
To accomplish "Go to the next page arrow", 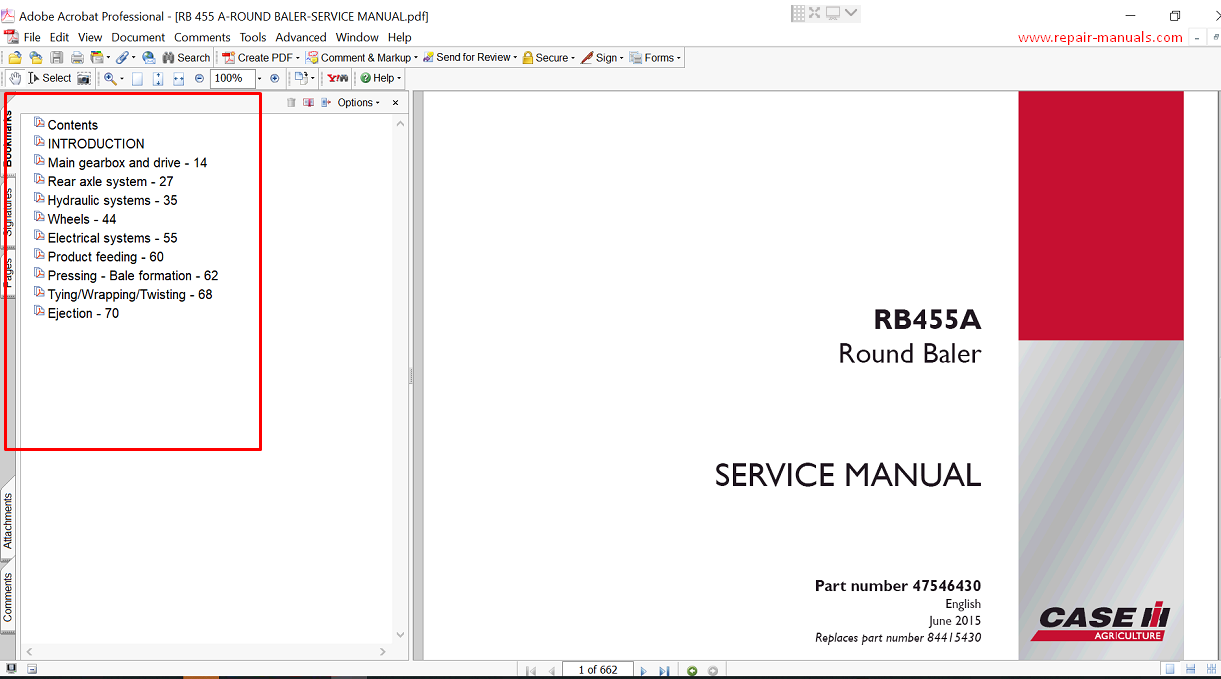I will coord(643,670).
